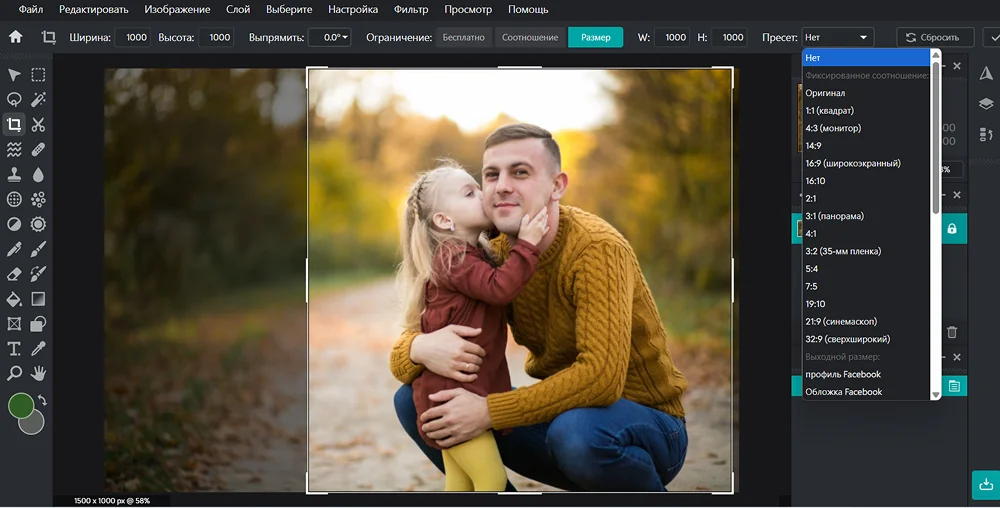This screenshot has height=508, width=1000.
Task: Select the Paint Bucket fill tool
Action: (14, 299)
